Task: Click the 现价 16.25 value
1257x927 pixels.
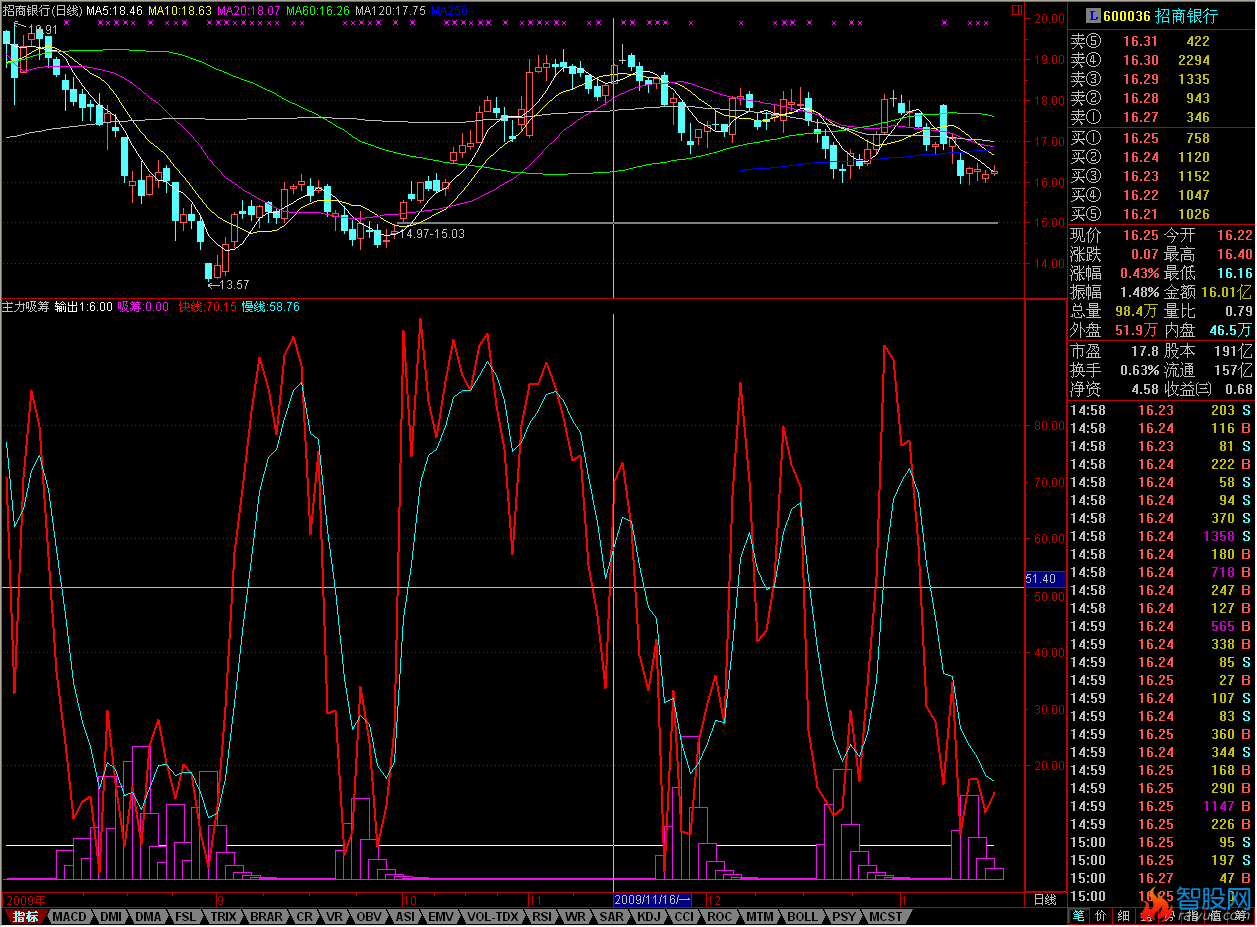Action: point(1140,236)
